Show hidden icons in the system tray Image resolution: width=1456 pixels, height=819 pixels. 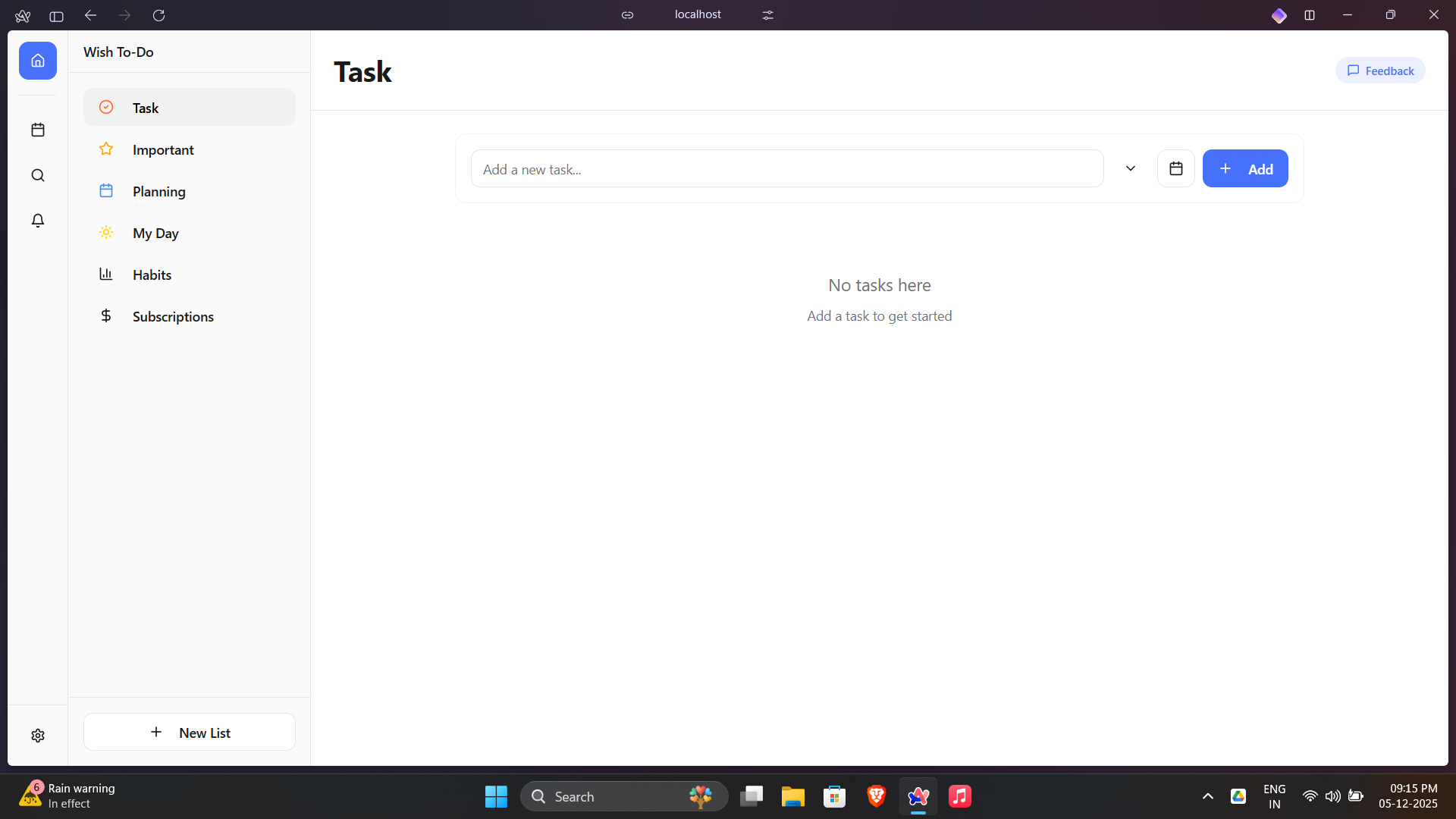[1207, 796]
